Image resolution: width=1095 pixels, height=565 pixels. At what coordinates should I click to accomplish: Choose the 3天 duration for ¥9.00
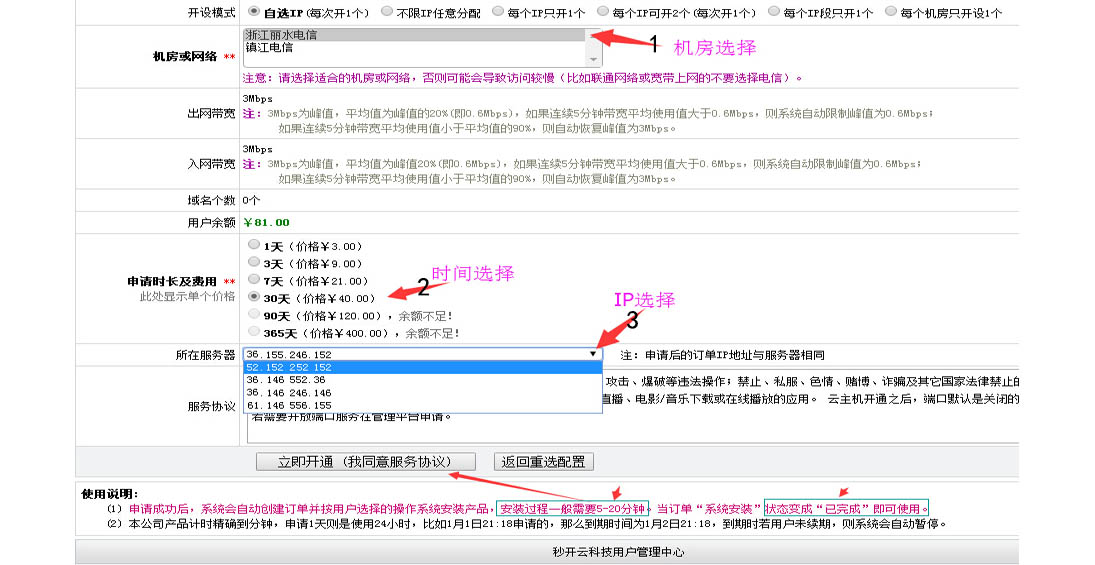pos(254,263)
